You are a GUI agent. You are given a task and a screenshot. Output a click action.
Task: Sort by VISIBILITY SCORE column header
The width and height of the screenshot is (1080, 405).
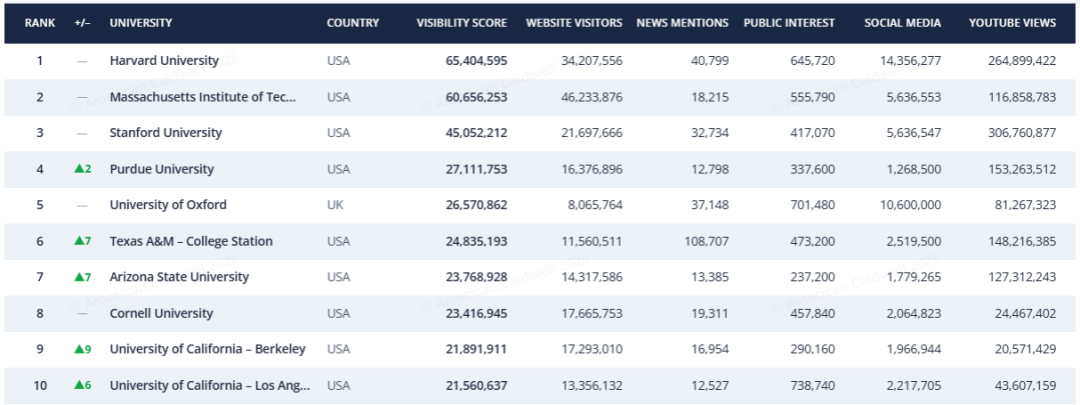click(461, 23)
